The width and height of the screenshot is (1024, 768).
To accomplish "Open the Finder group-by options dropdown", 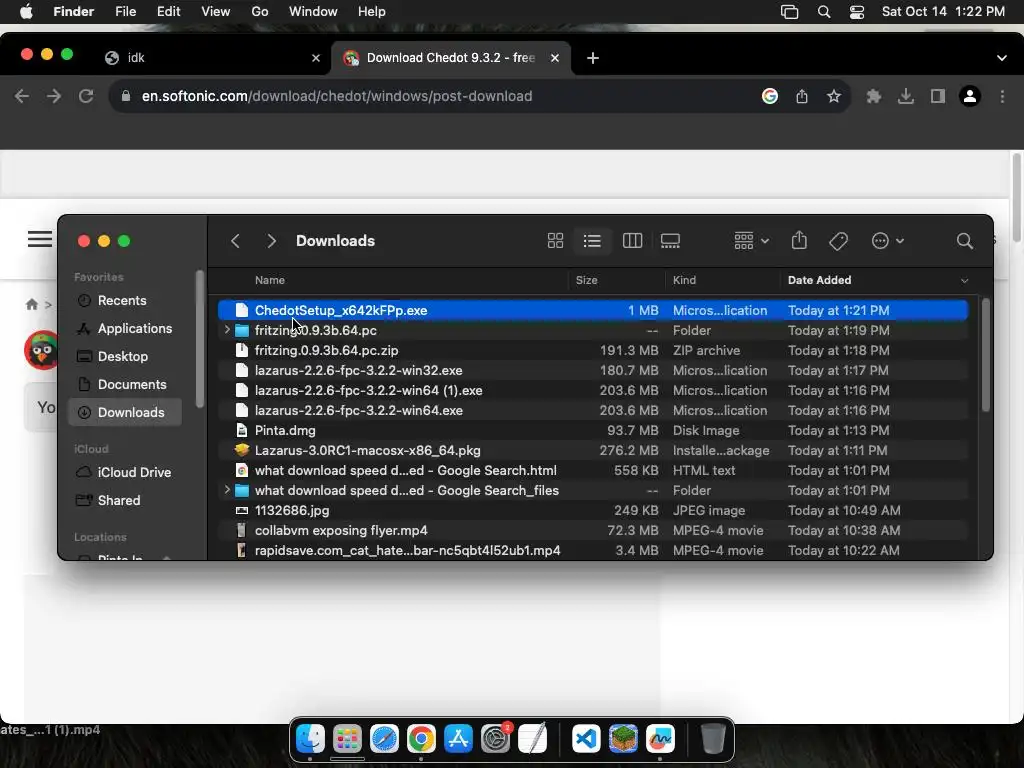I will [x=751, y=241].
